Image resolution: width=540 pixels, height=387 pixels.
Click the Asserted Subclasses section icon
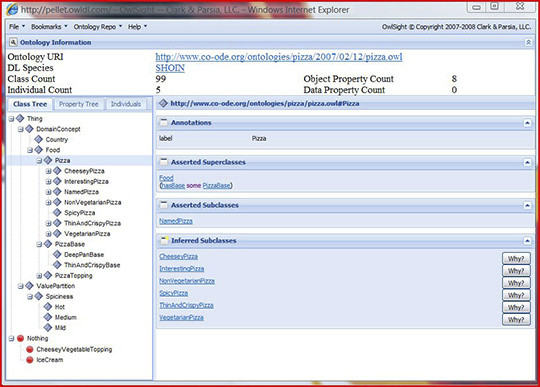(x=164, y=205)
